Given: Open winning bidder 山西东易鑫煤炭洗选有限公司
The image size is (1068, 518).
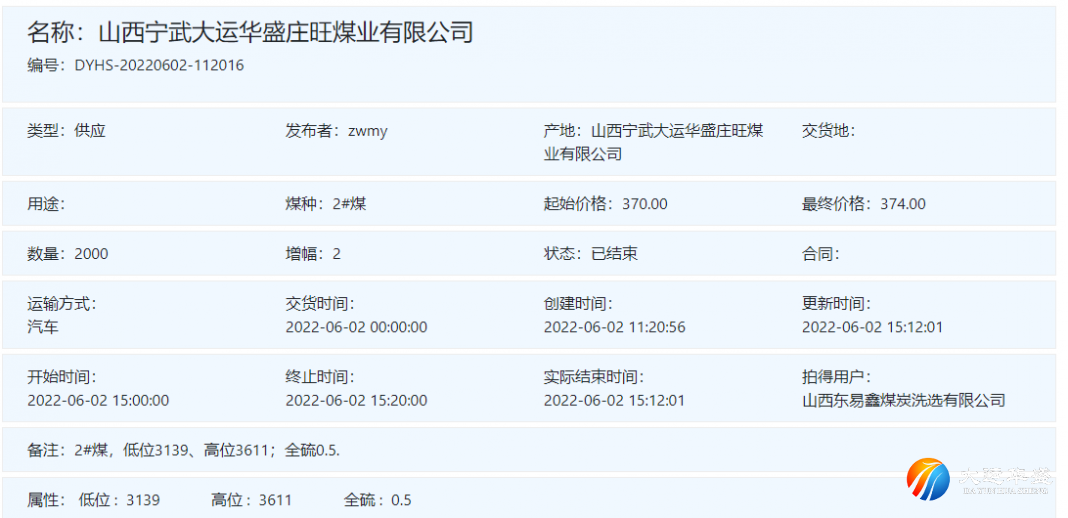Looking at the screenshot, I should (x=903, y=400).
